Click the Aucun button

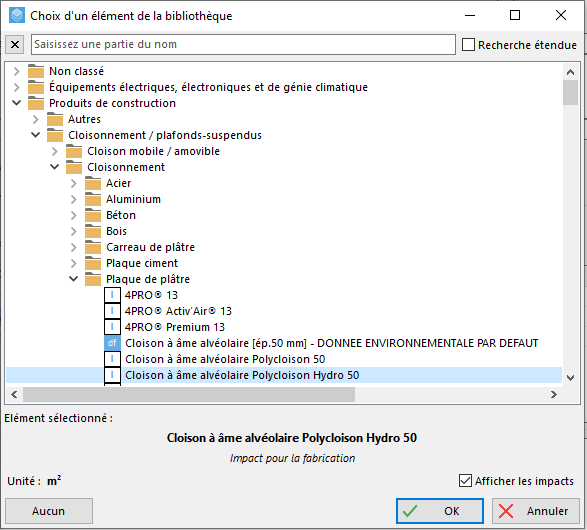[49, 511]
